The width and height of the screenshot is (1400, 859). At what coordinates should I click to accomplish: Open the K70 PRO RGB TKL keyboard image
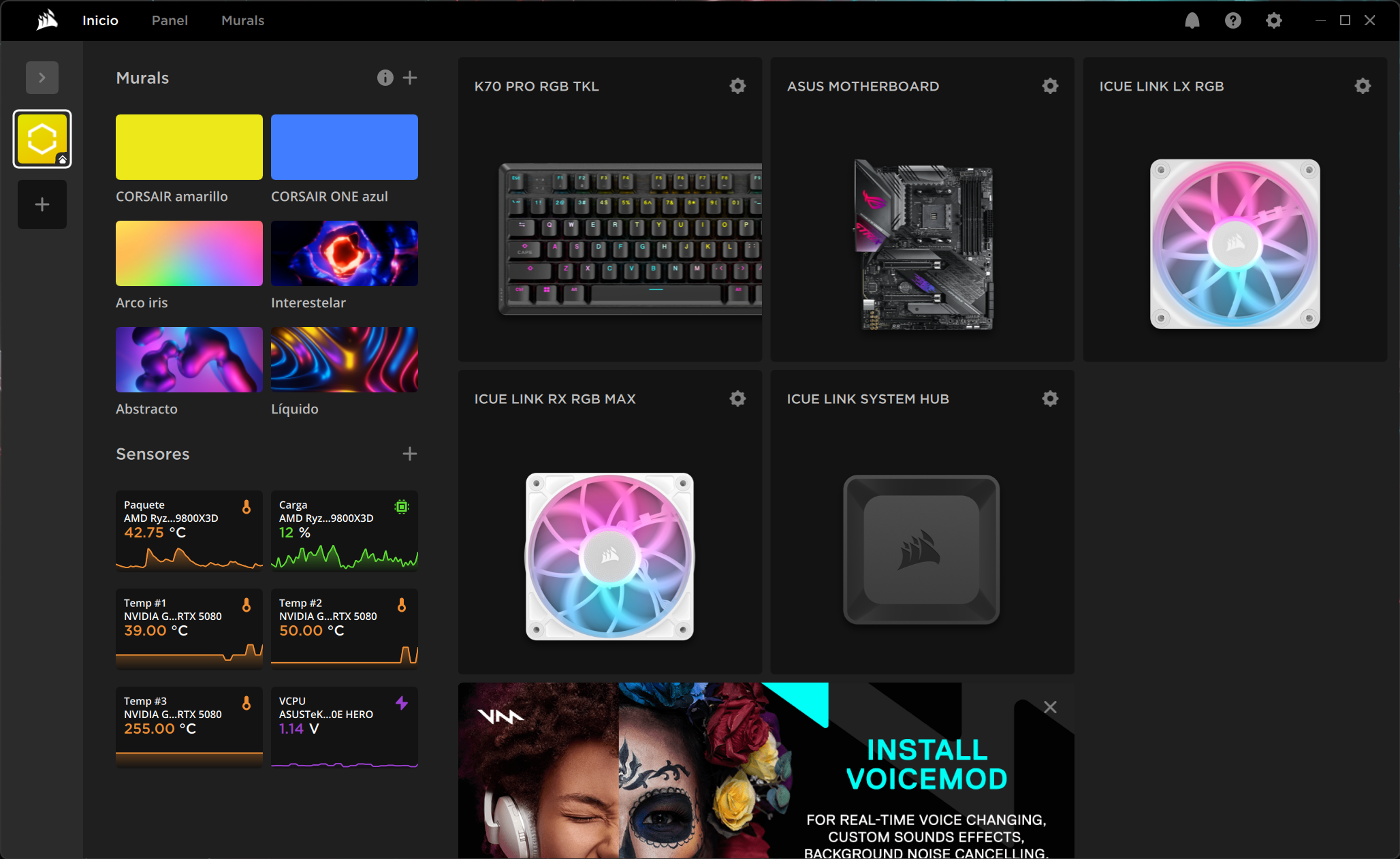630,239
